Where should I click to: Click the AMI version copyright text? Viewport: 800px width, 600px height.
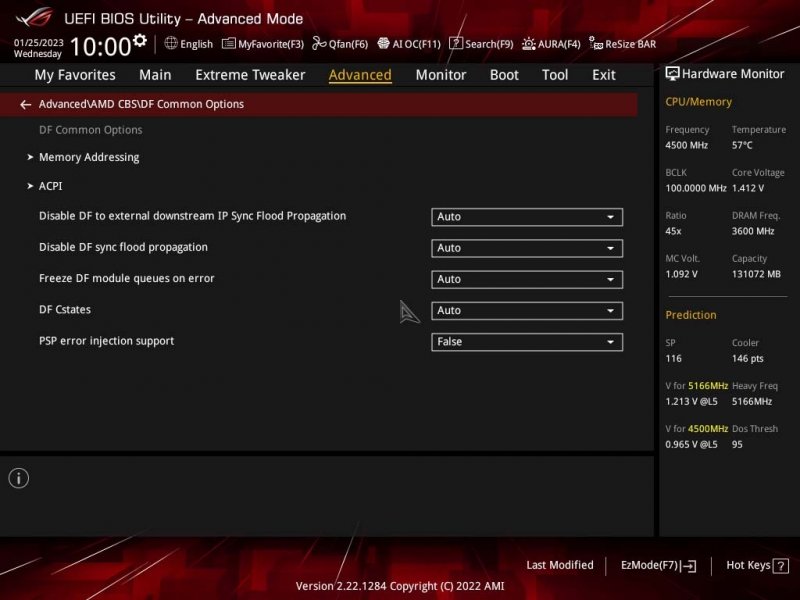[x=399, y=586]
